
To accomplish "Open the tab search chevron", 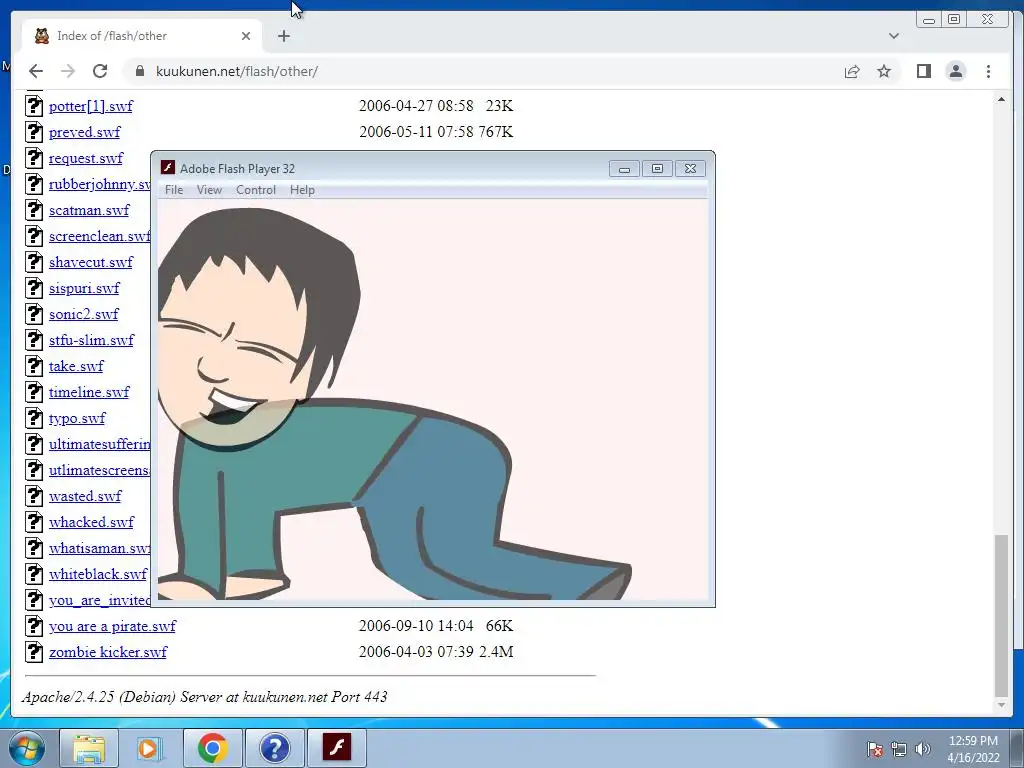I will click(x=893, y=36).
